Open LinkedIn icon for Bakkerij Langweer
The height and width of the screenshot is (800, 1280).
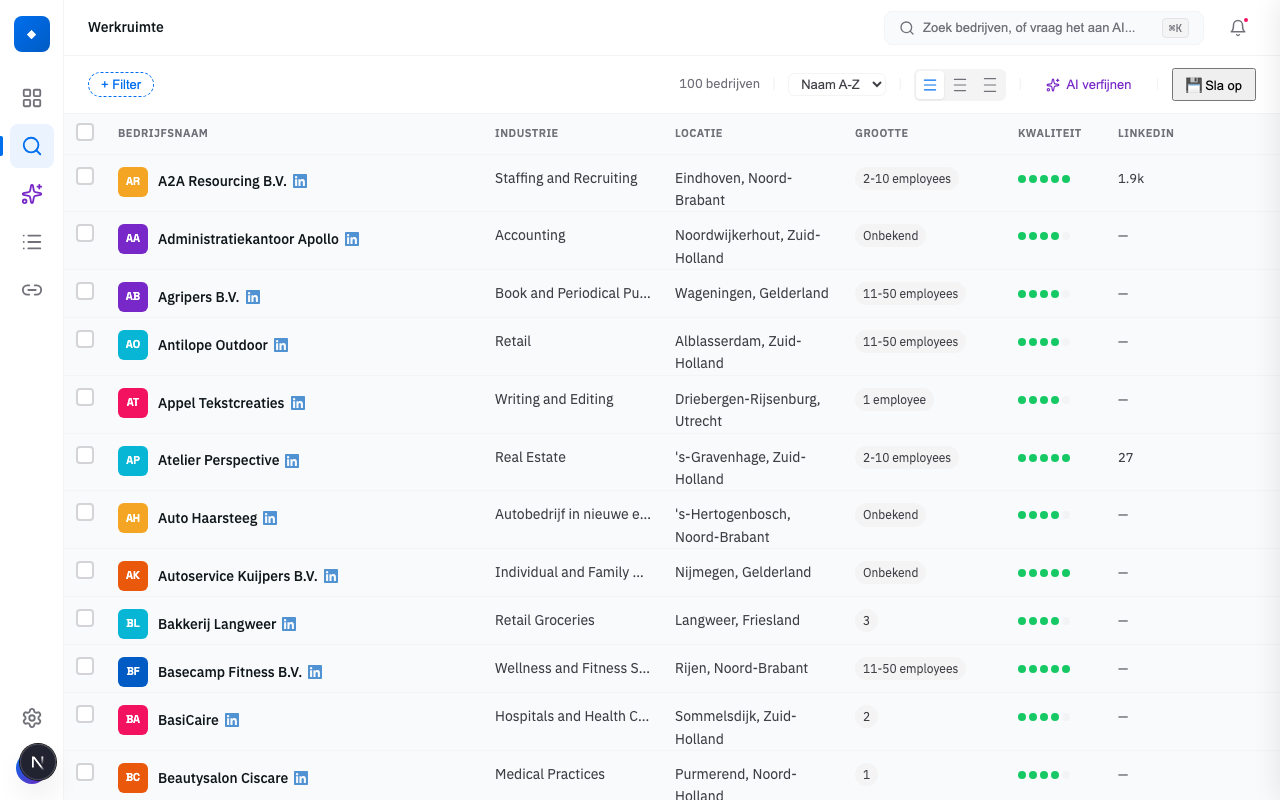[x=289, y=624]
